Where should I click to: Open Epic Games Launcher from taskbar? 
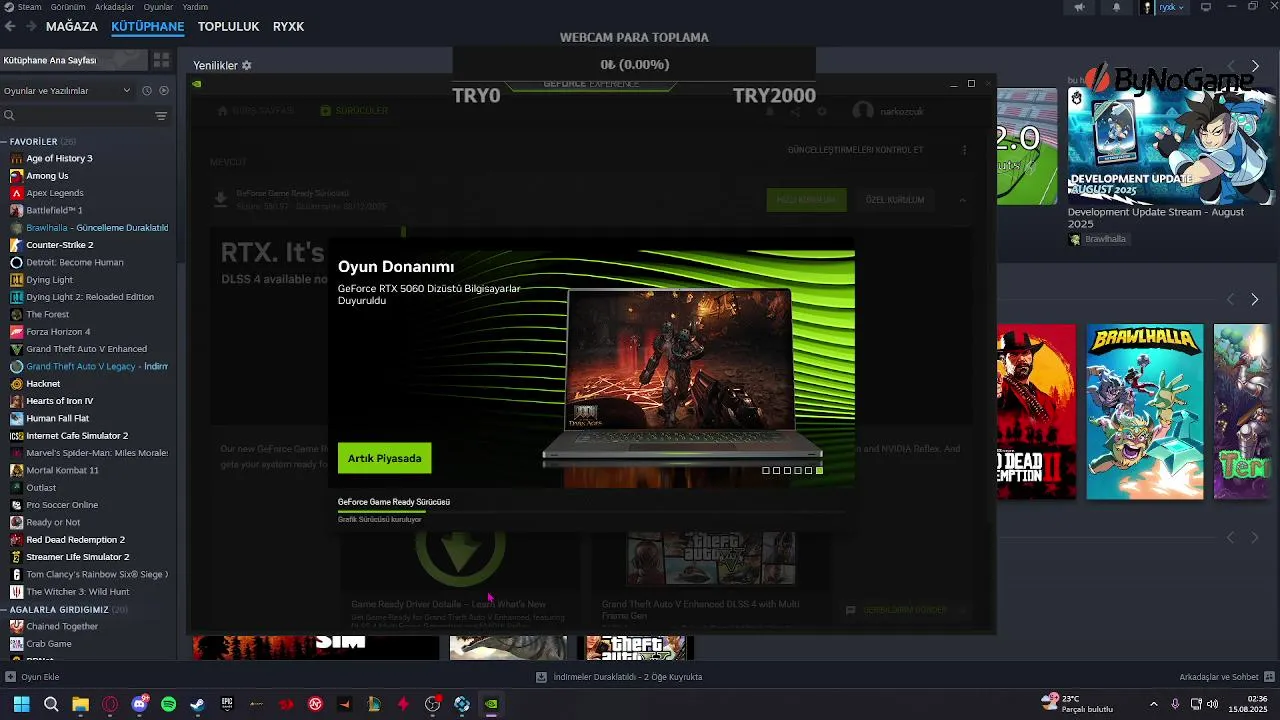click(x=227, y=704)
